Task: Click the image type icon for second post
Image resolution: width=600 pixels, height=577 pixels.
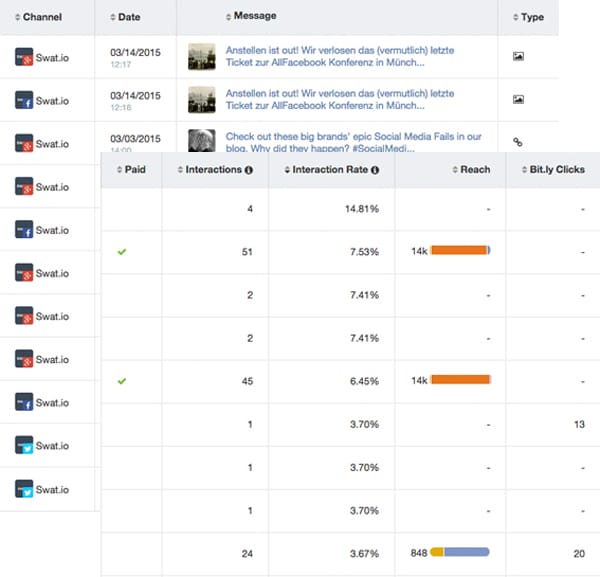Action: 518,99
